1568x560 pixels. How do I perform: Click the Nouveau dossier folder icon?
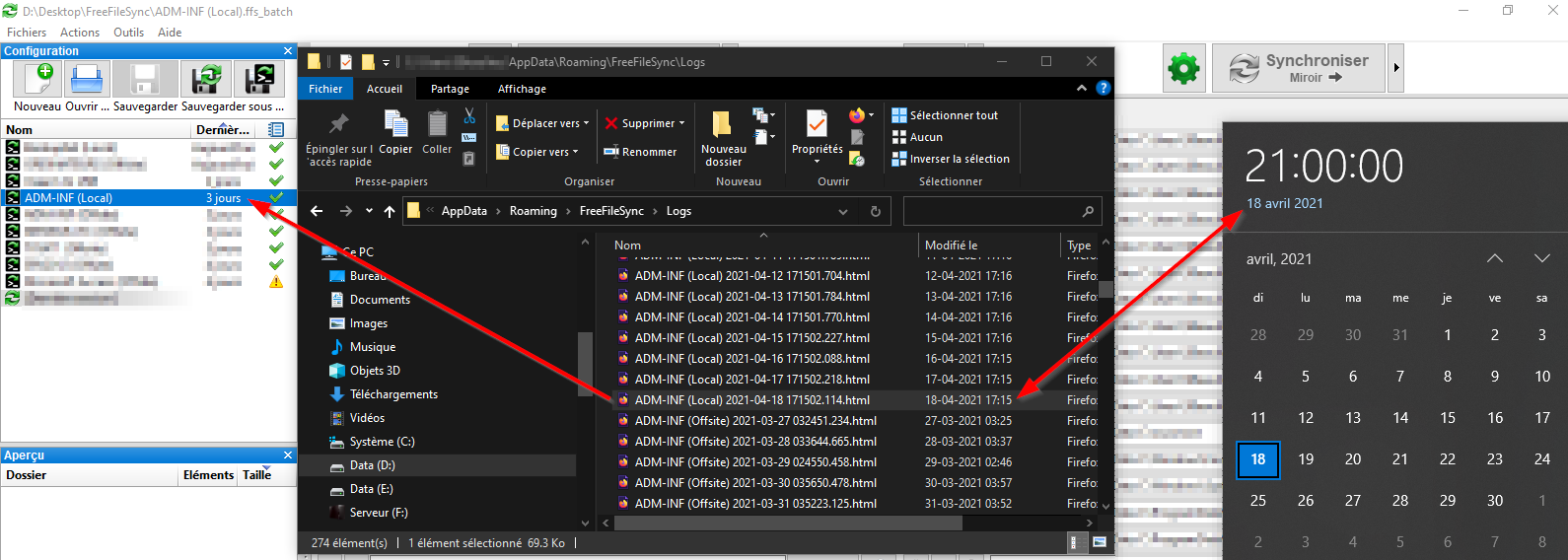coord(722,124)
